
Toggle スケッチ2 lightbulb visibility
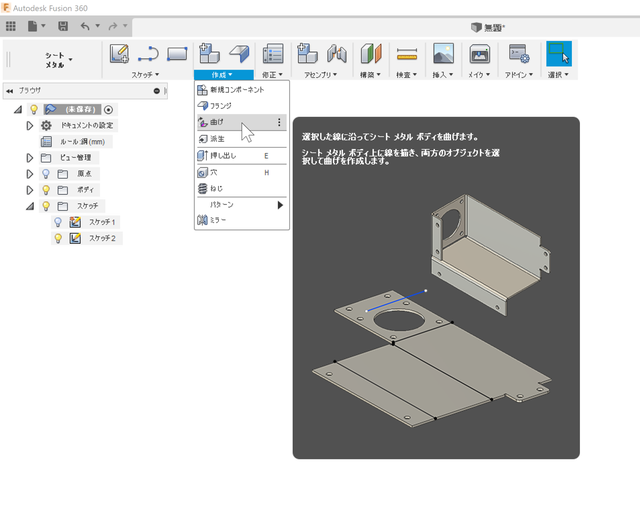58,238
